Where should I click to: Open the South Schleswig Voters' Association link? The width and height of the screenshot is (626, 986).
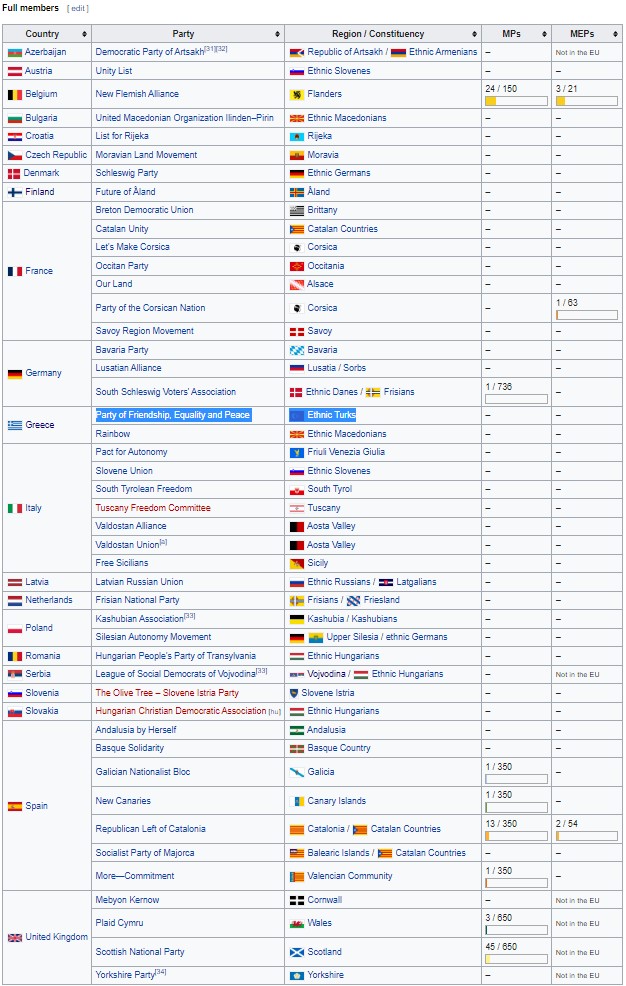[166, 392]
